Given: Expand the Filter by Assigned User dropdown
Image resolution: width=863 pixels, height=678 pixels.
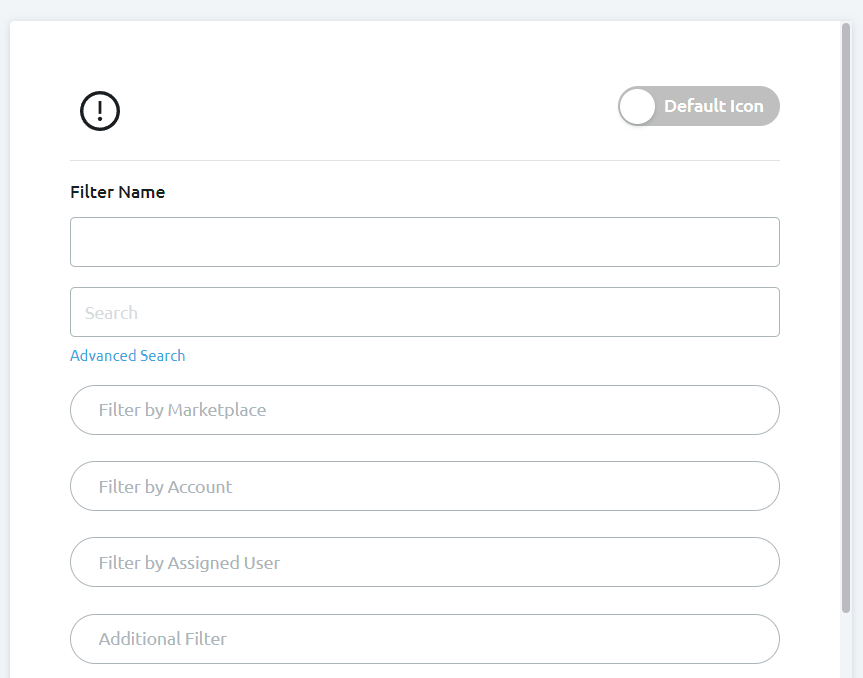Looking at the screenshot, I should pyautogui.click(x=424, y=562).
